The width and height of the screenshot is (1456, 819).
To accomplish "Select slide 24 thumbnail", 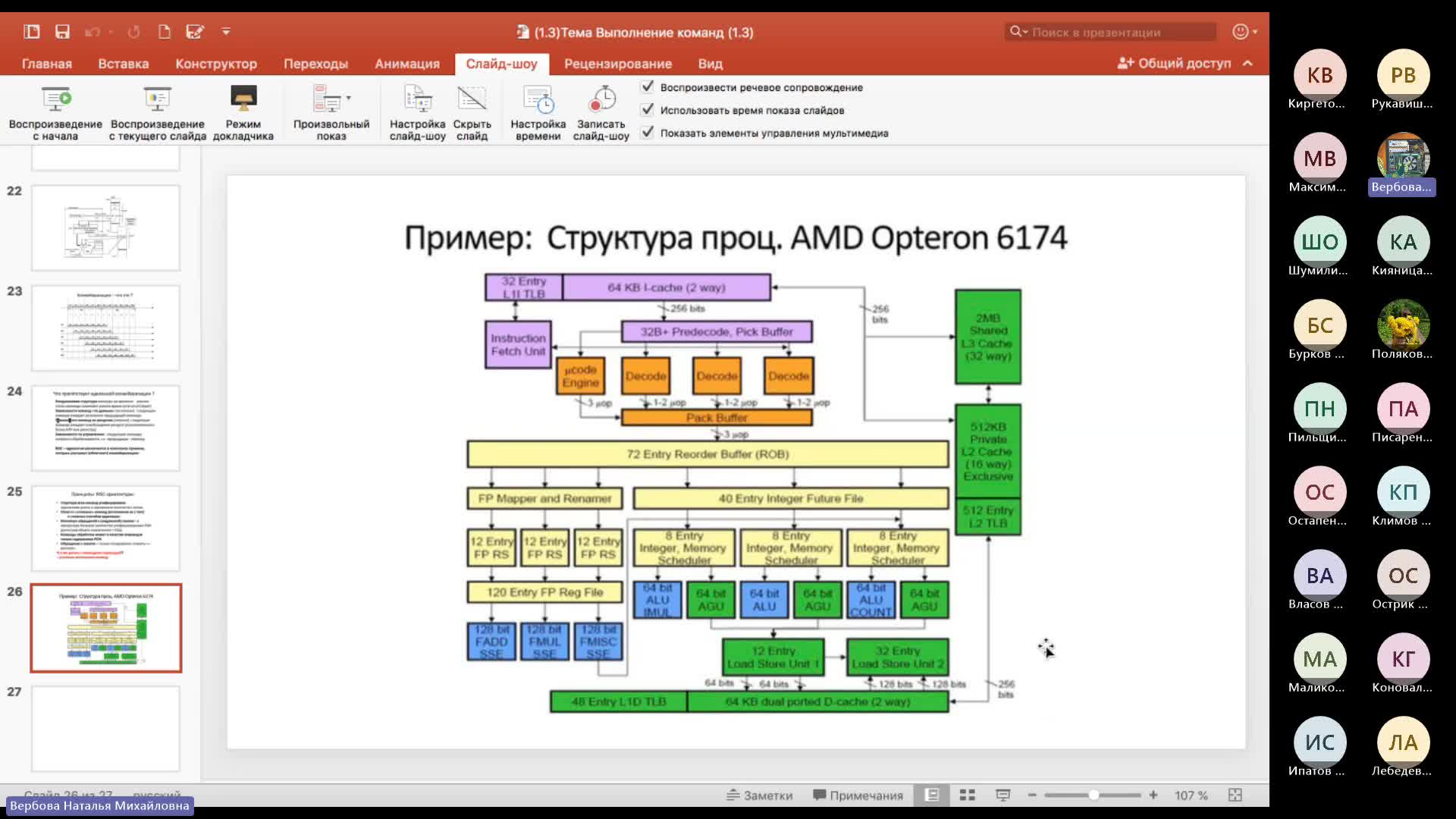I will coord(105,428).
